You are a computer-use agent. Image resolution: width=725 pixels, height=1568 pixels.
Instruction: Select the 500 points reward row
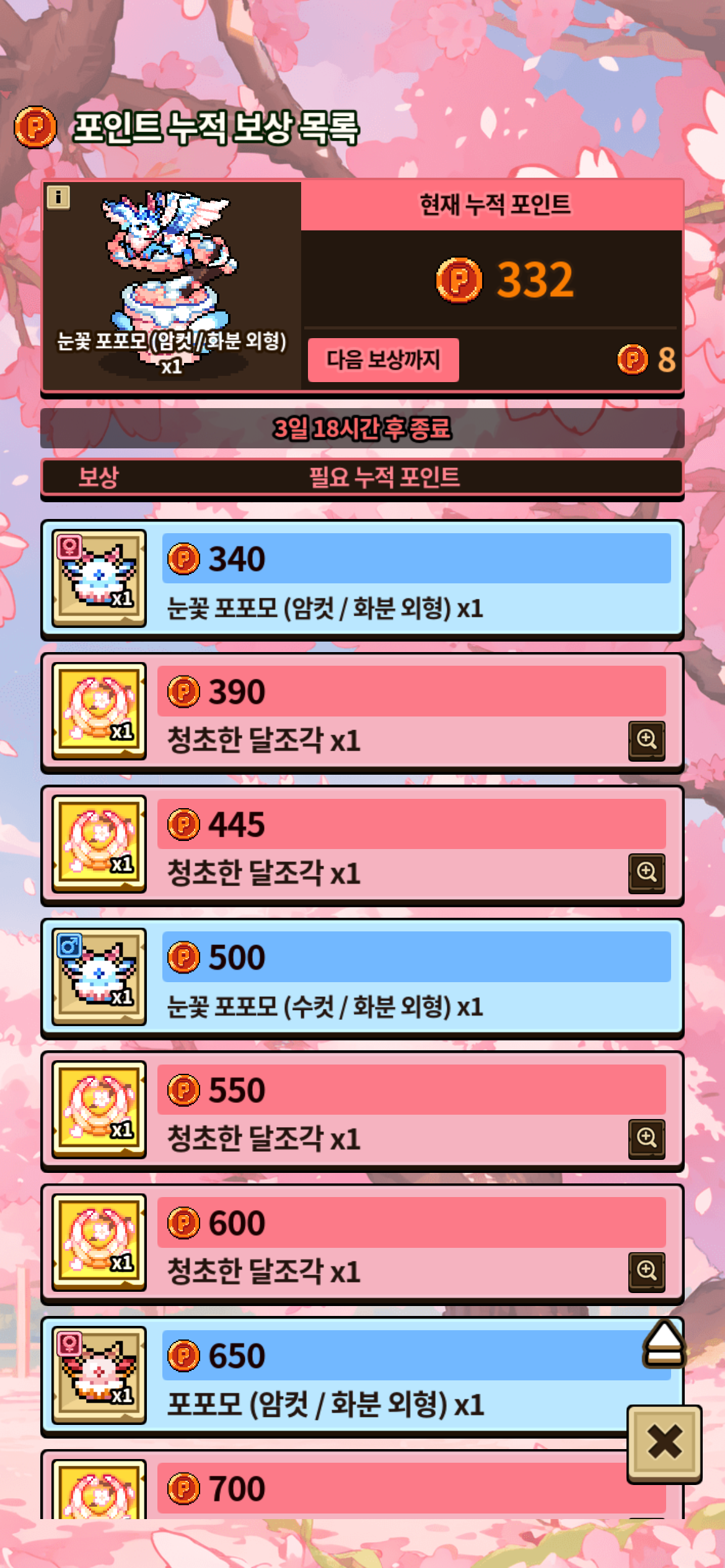[362, 978]
